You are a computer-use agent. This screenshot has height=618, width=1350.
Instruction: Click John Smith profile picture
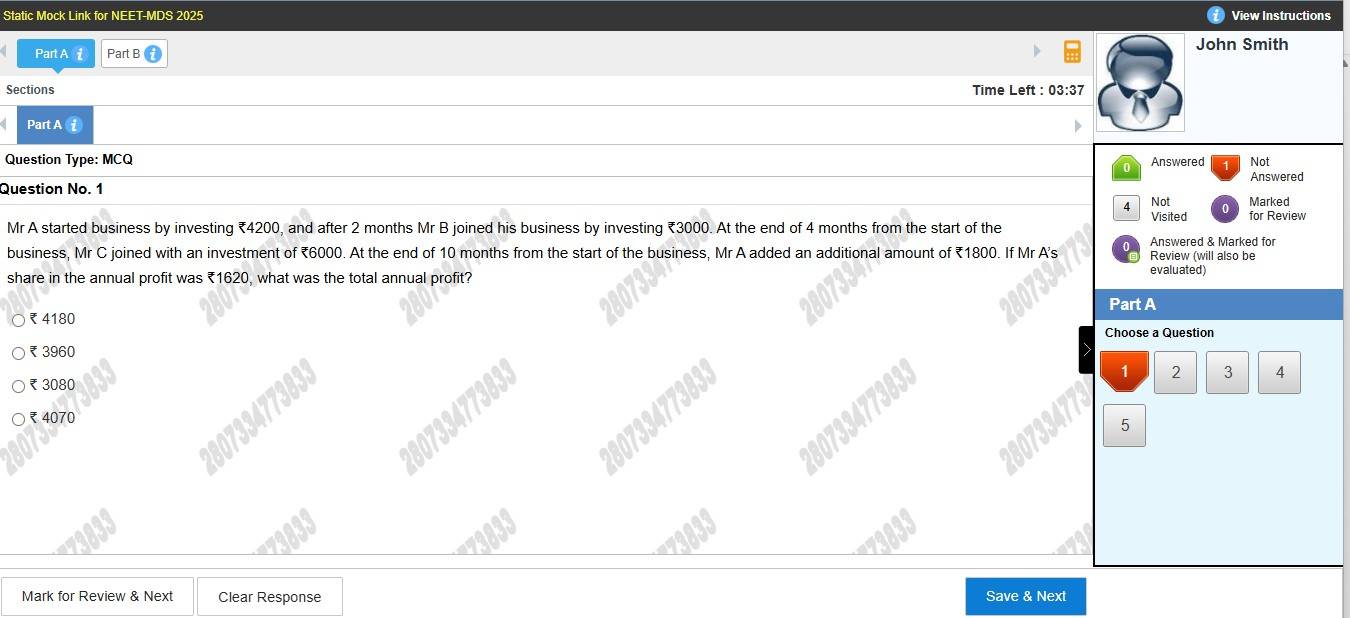(x=1140, y=83)
